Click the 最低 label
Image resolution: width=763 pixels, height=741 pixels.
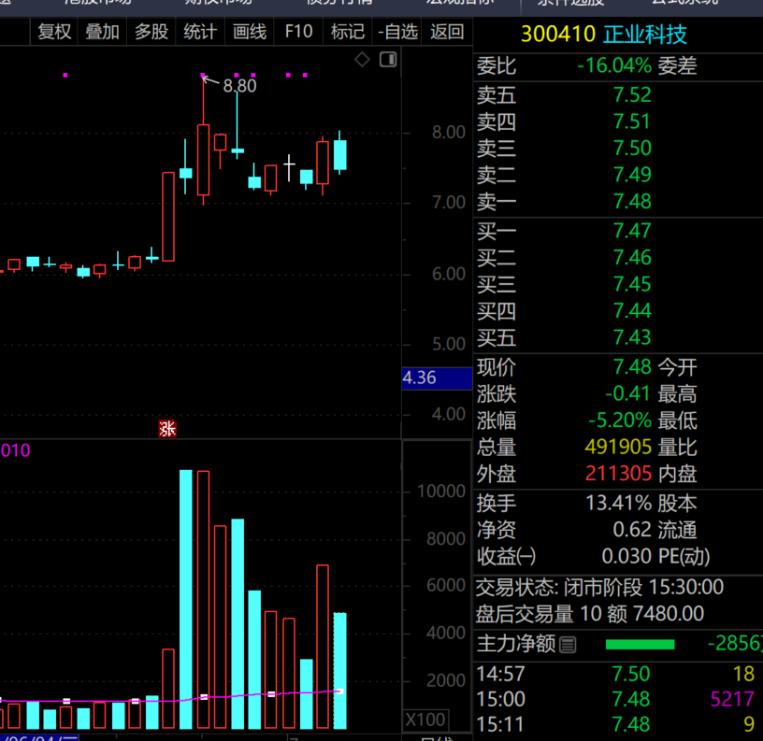click(677, 420)
